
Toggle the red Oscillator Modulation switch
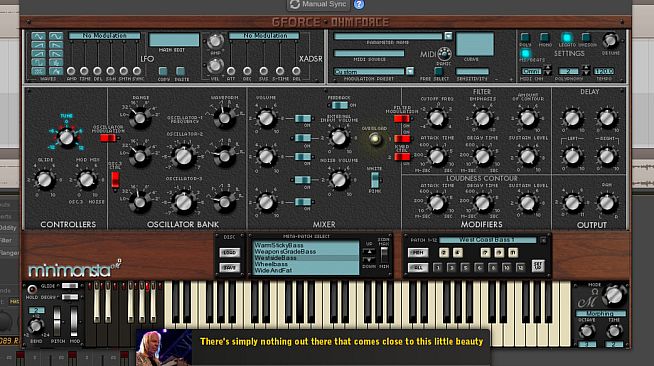(x=108, y=138)
